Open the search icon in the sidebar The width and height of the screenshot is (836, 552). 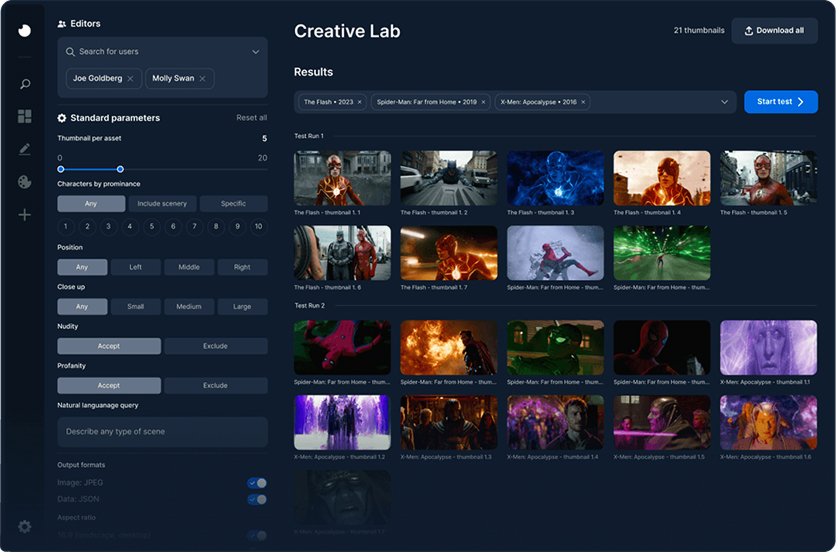point(25,84)
